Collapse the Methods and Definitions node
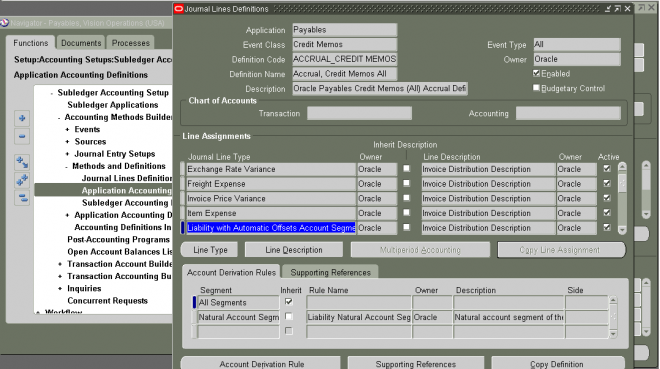This screenshot has height=369, width=660. pyautogui.click(x=67, y=167)
